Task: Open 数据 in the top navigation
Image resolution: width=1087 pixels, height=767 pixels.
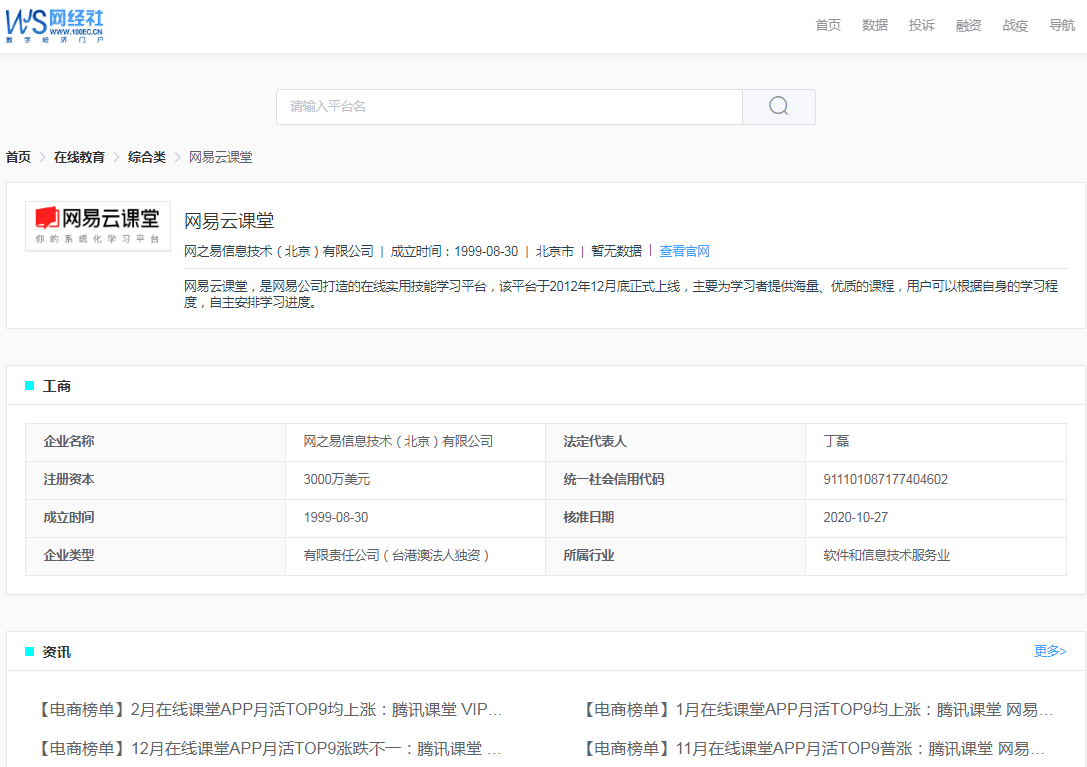Action: 874,26
